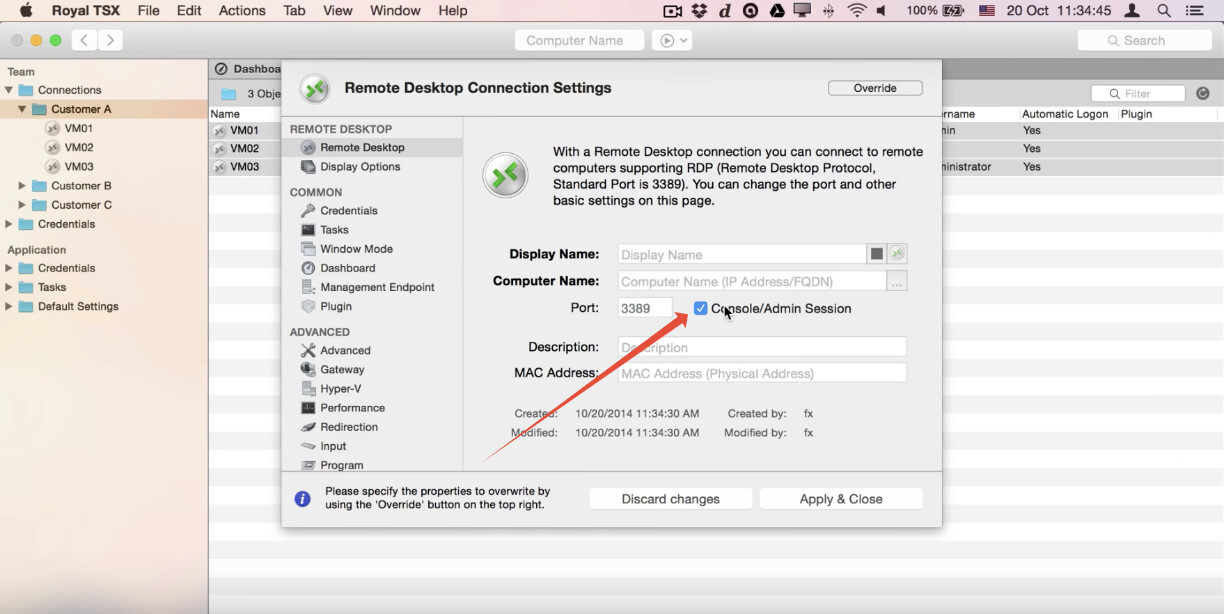
Task: Collapse the Customer A folder
Action: [22, 109]
